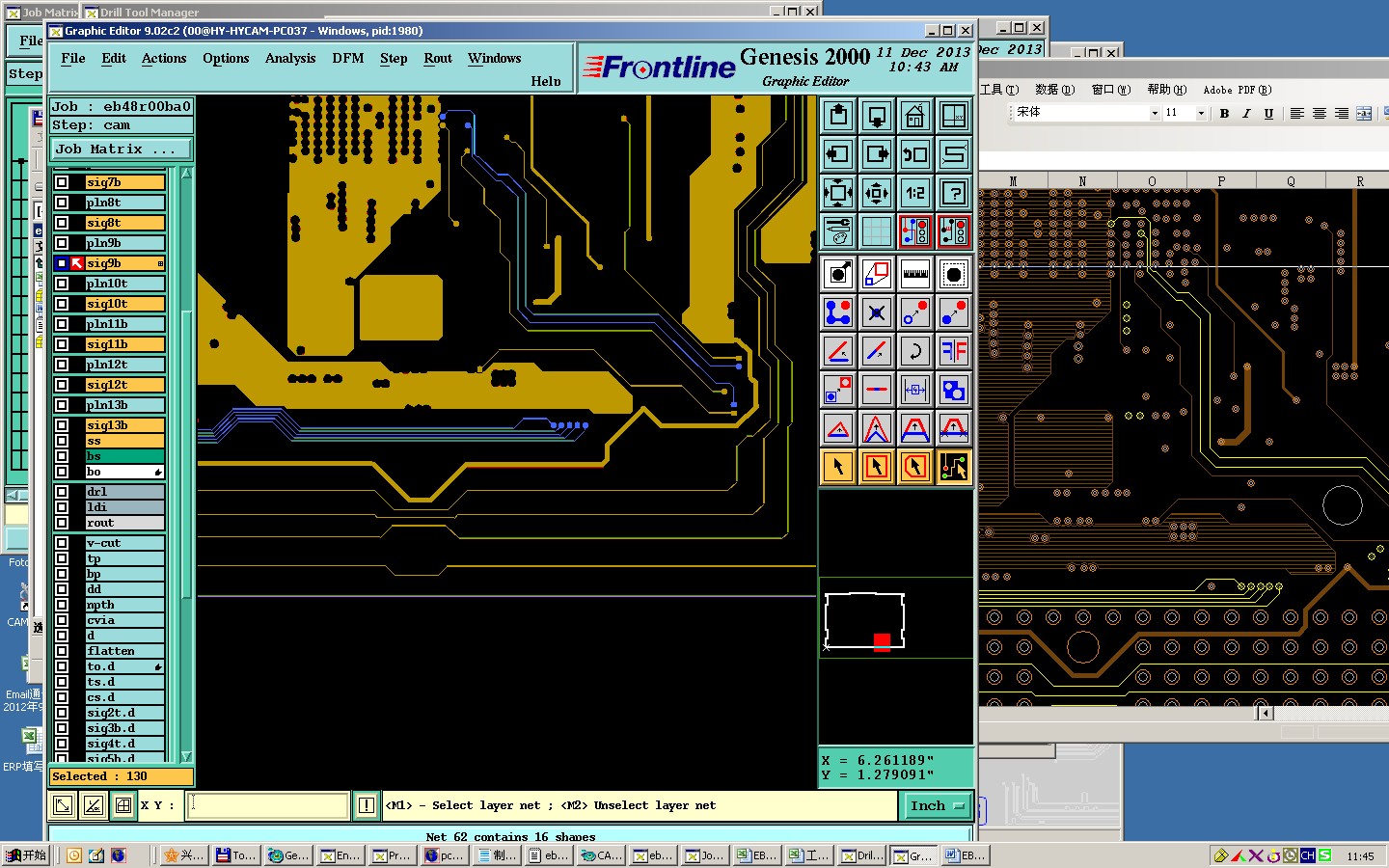This screenshot has height=868, width=1389.
Task: Open the Analysis menu
Action: point(290,58)
